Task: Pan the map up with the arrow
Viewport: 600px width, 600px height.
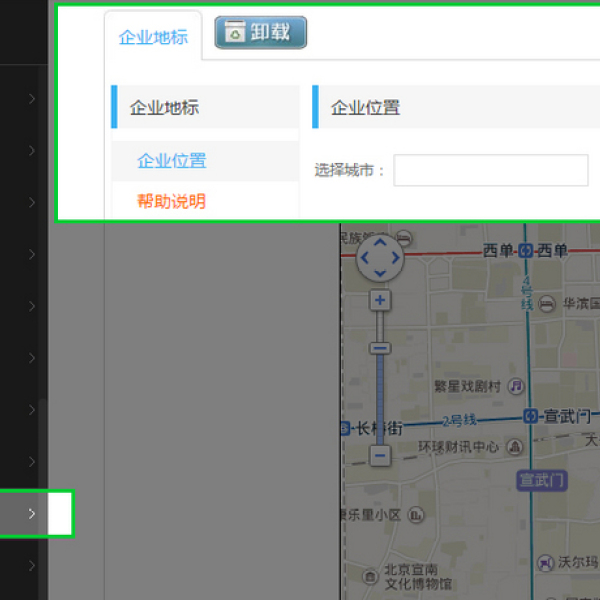Action: point(380,243)
